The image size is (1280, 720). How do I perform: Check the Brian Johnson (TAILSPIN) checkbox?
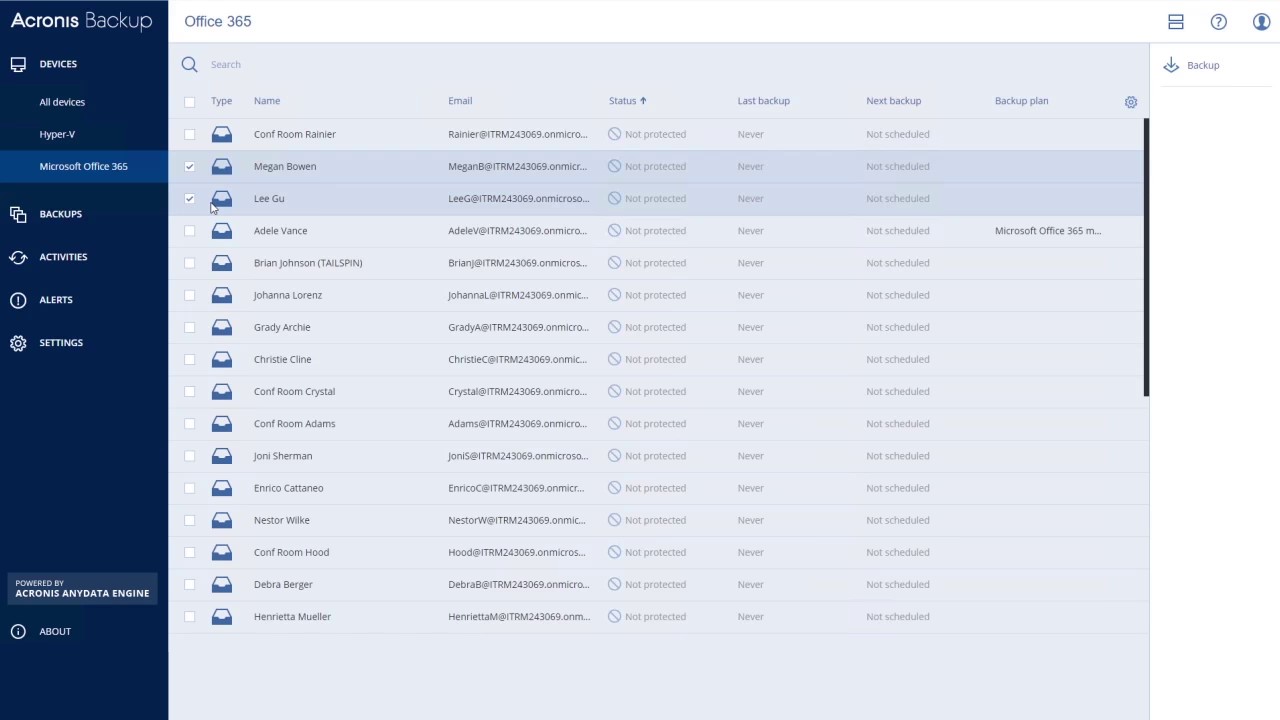tap(189, 263)
